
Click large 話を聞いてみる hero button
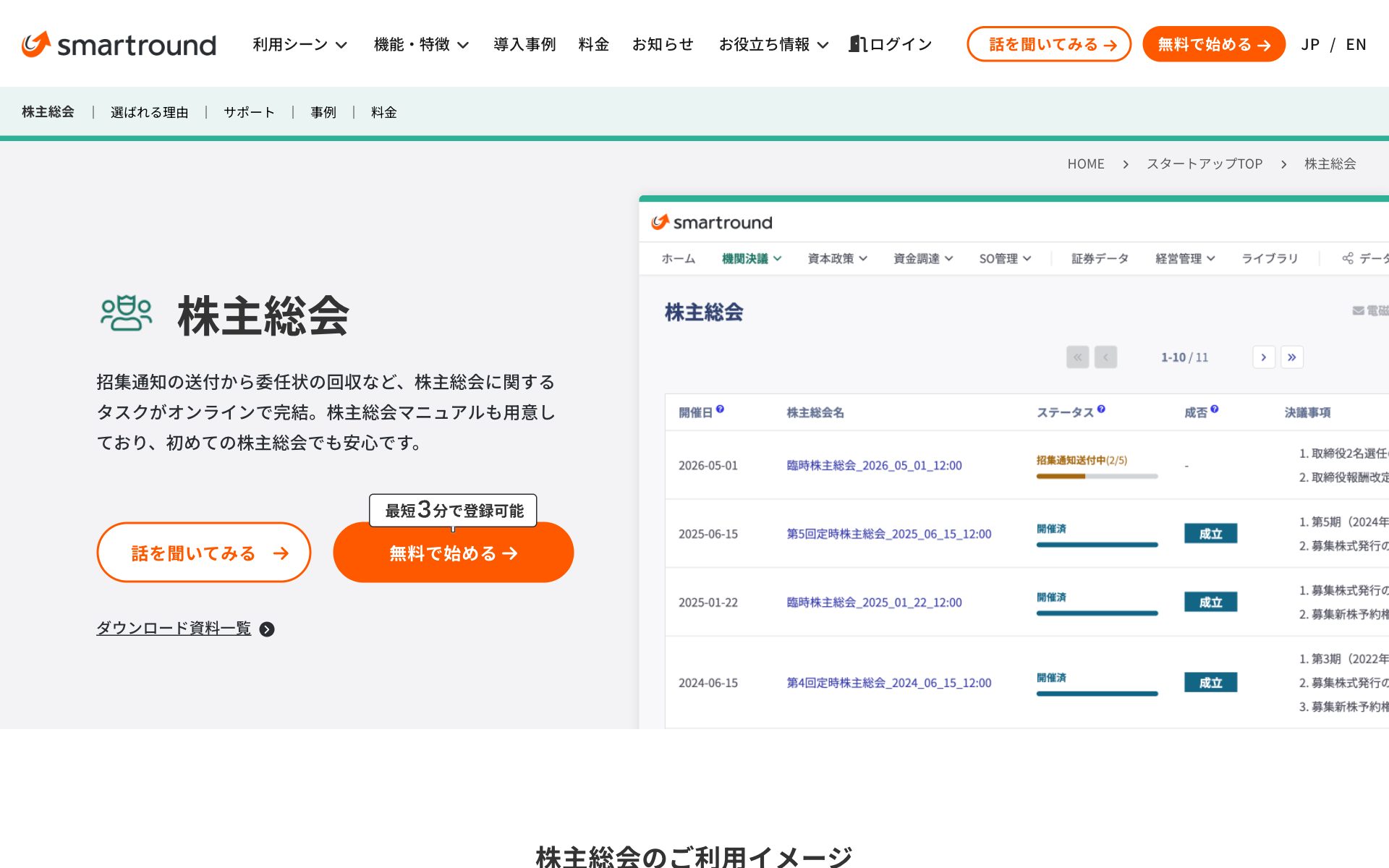(204, 553)
